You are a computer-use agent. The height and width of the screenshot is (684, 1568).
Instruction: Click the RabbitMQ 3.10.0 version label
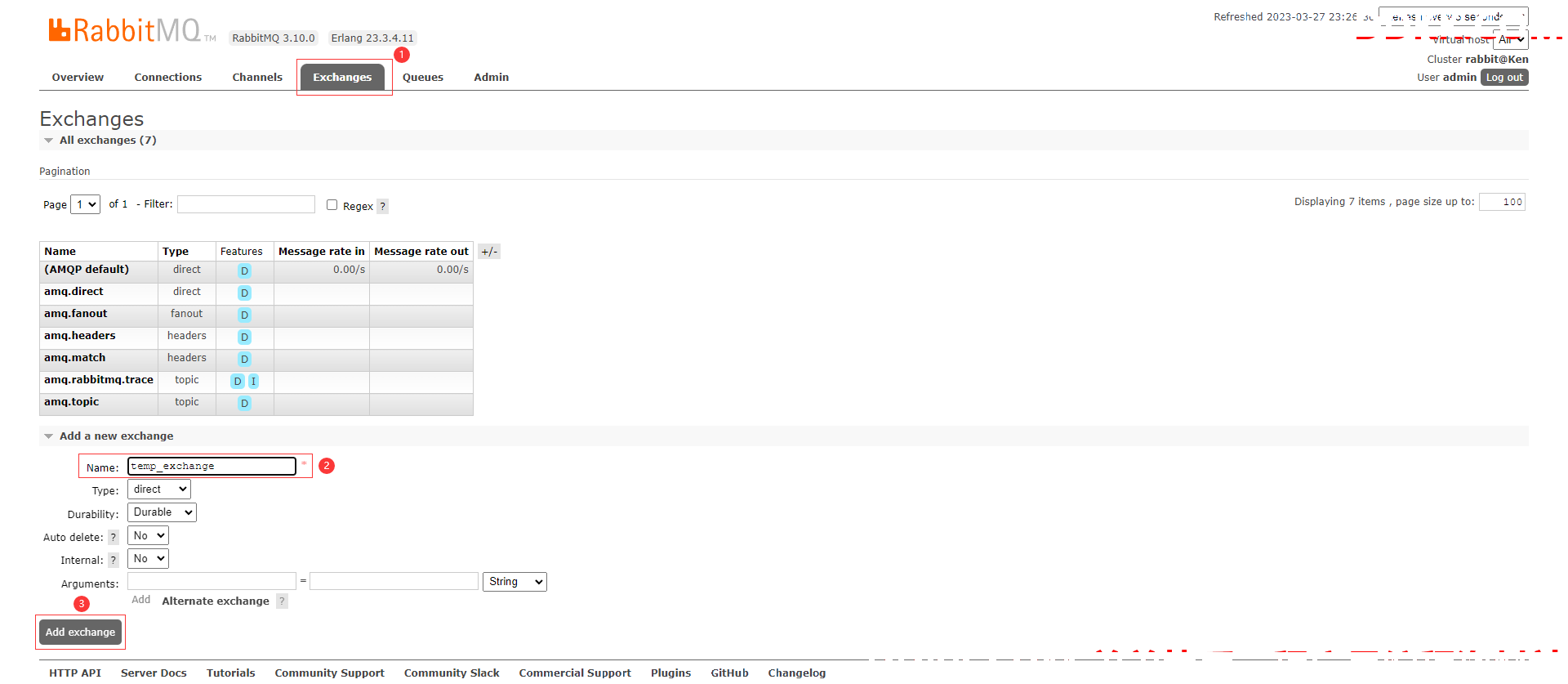273,38
